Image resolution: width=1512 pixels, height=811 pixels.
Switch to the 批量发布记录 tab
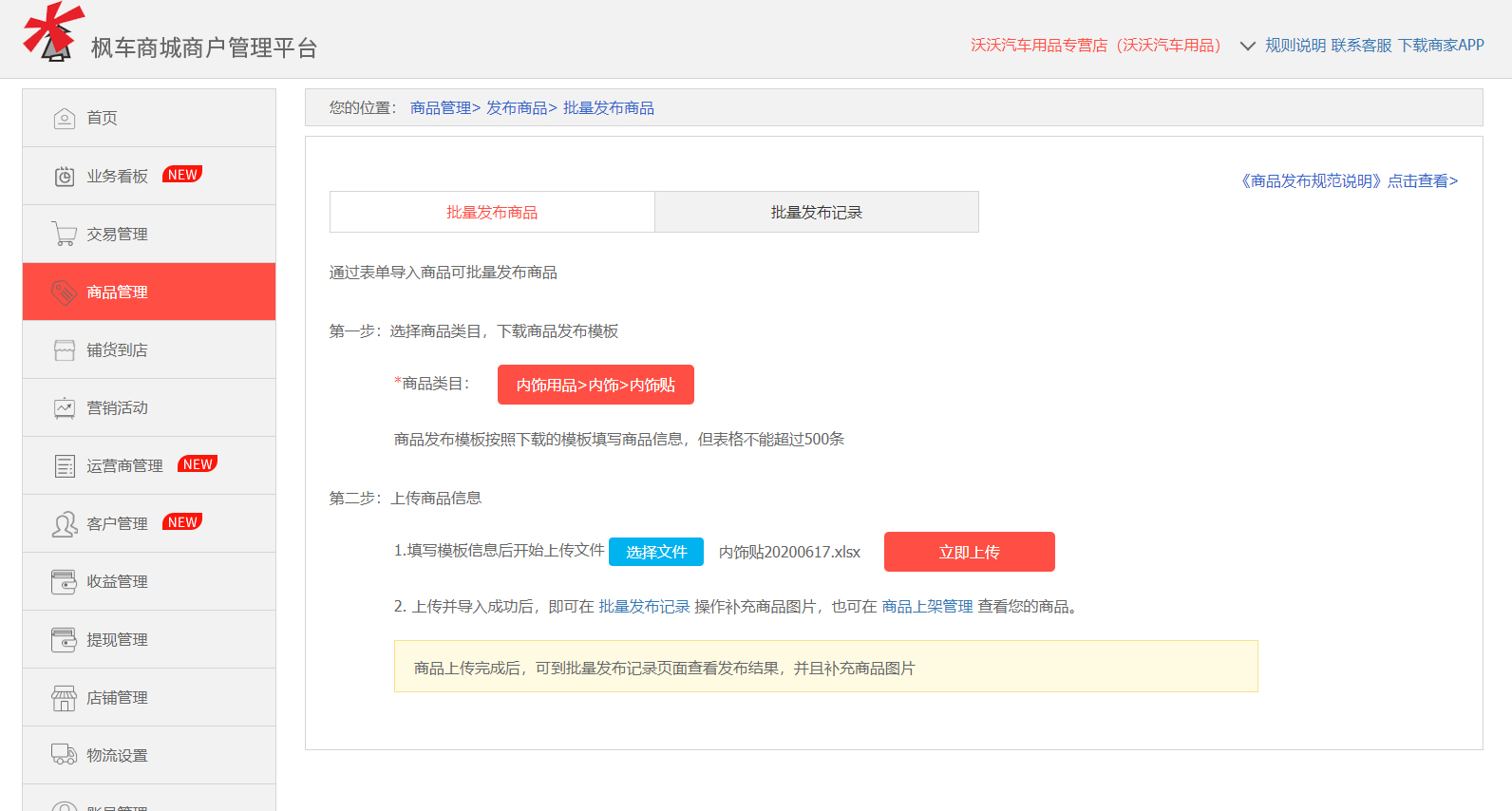[816, 213]
